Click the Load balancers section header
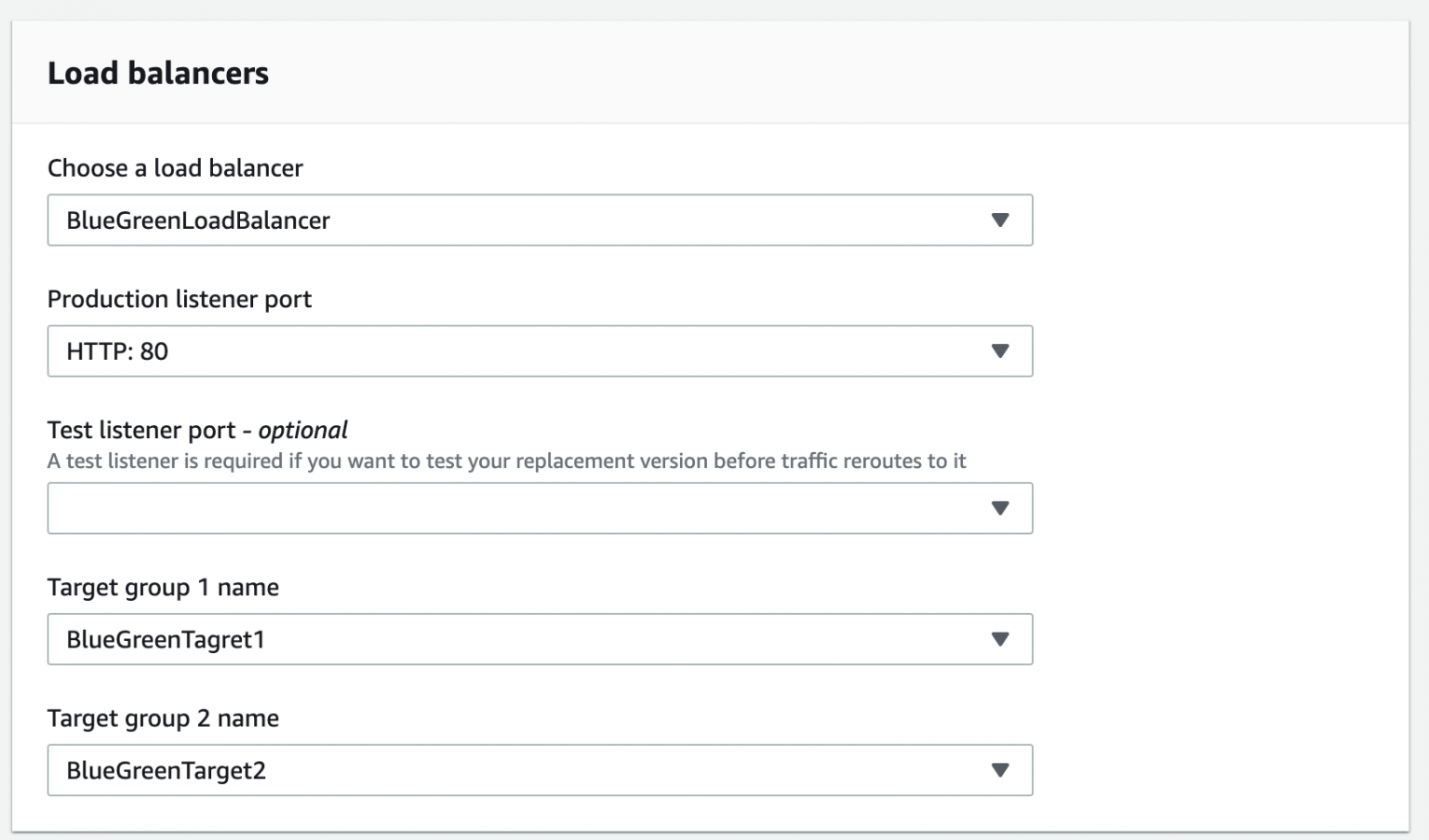1429x840 pixels. pos(159,73)
